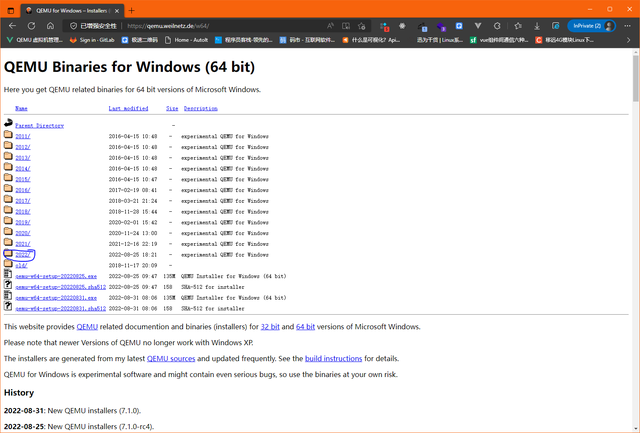Click the folder icon beside 2013/

click(8, 156)
